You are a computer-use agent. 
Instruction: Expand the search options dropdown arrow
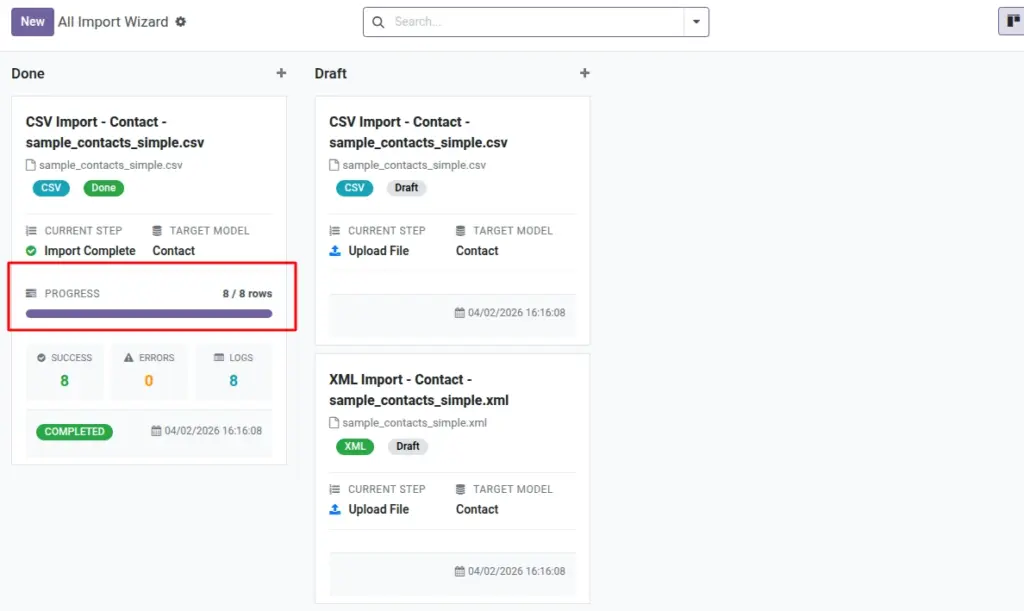[x=696, y=22]
